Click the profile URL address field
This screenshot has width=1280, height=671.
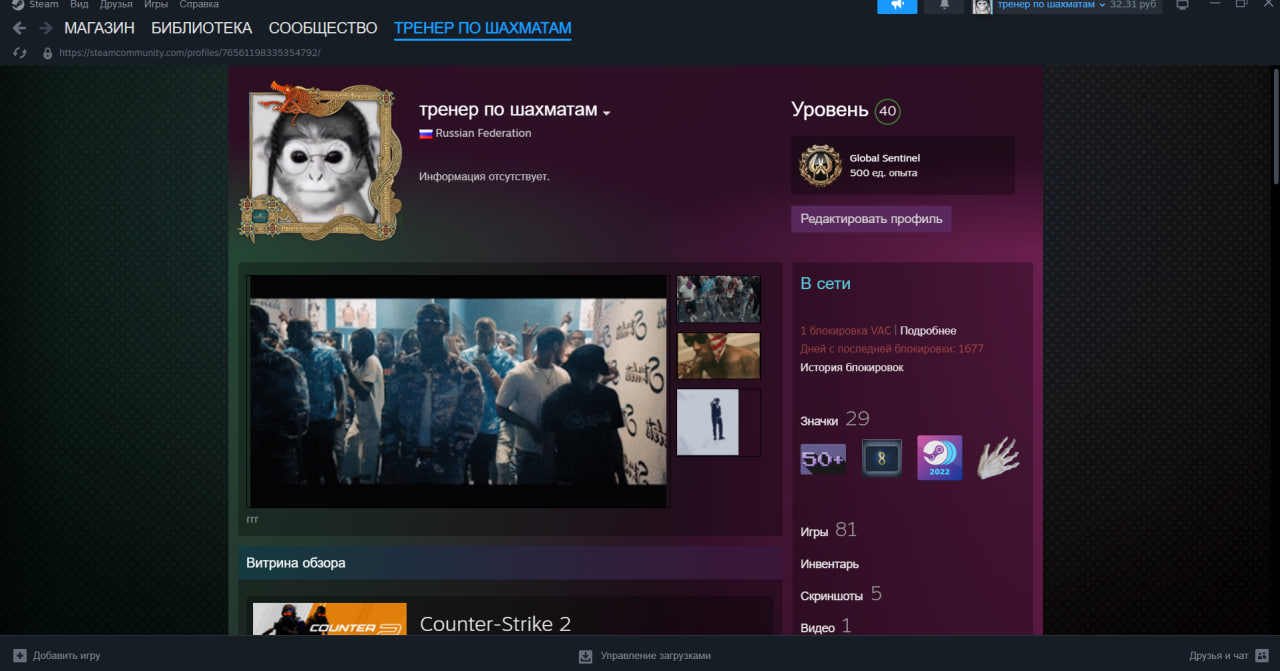[190, 52]
